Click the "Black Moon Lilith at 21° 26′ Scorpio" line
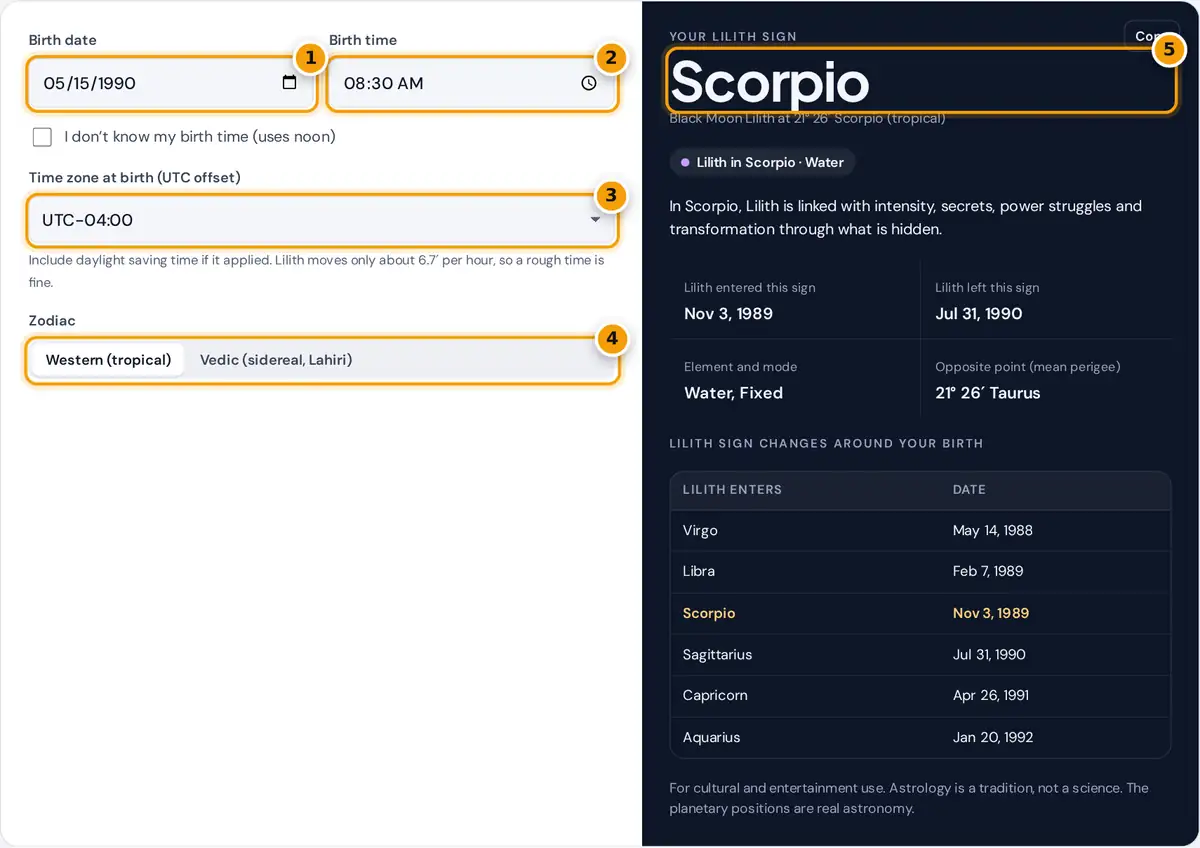1200x848 pixels. (807, 119)
